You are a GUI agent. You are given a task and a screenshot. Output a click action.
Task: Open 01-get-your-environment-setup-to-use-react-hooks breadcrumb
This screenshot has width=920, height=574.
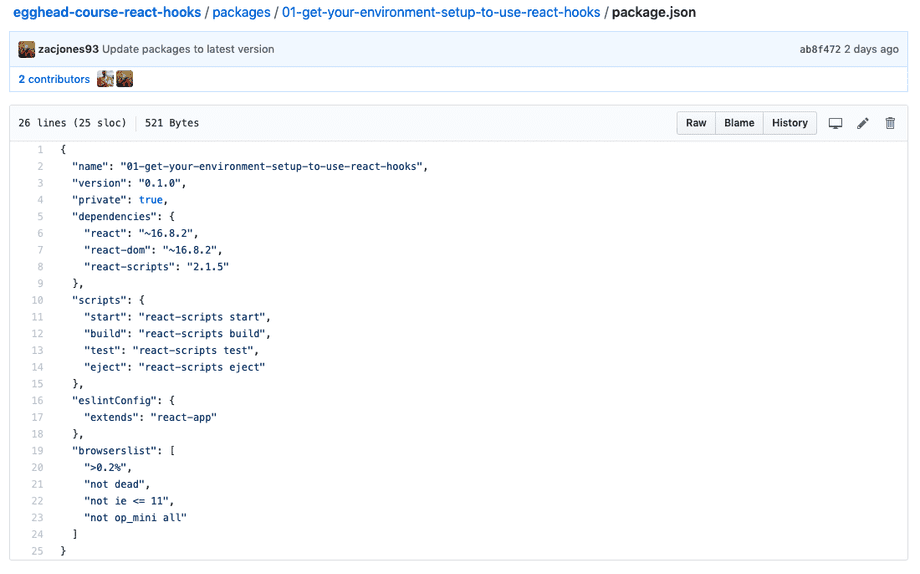tap(441, 12)
